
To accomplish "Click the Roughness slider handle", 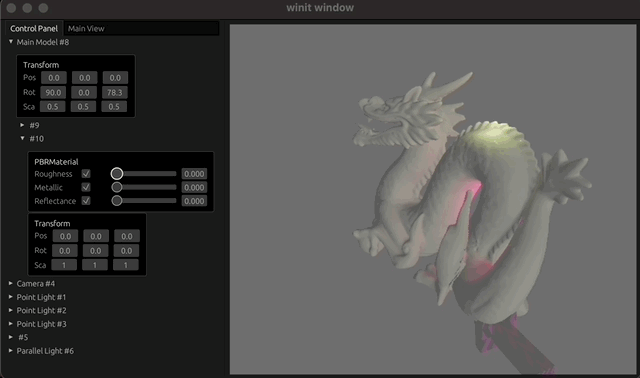I will coord(117,173).
